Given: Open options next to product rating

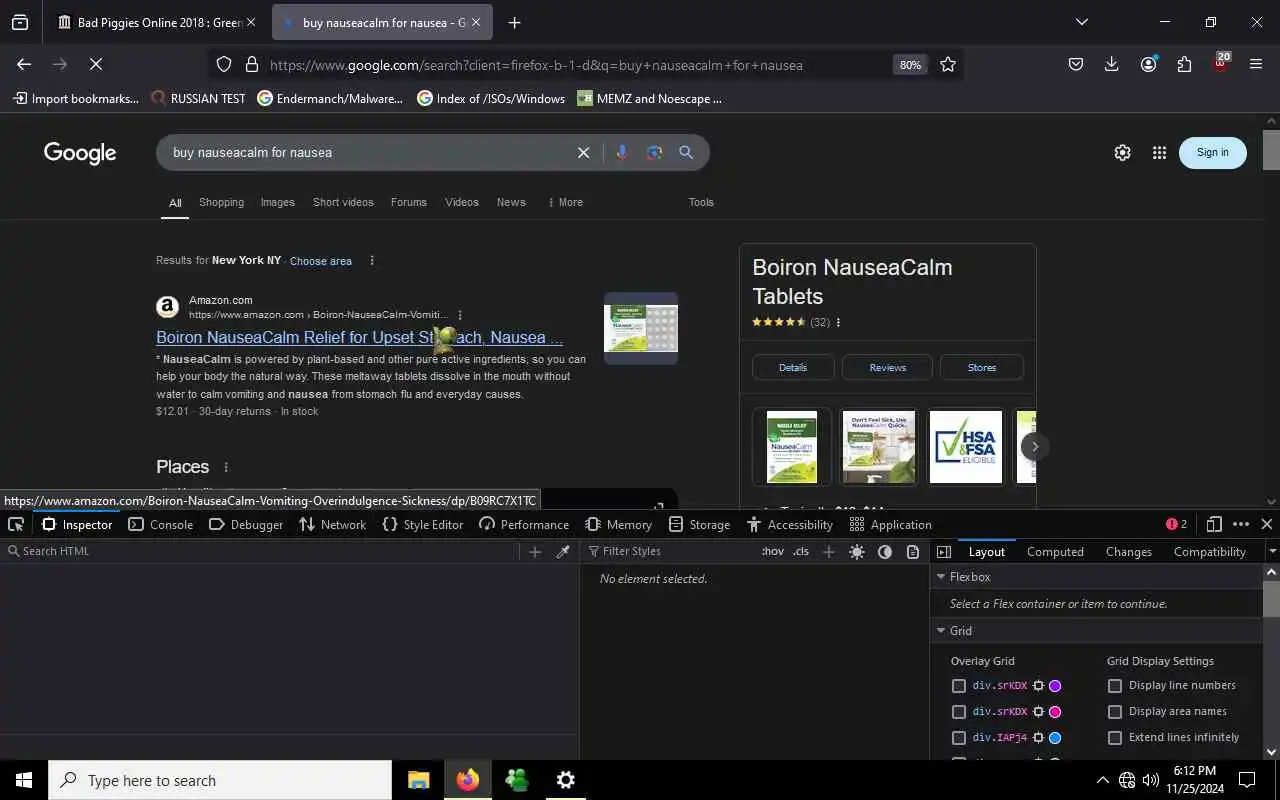Looking at the screenshot, I should point(838,323).
